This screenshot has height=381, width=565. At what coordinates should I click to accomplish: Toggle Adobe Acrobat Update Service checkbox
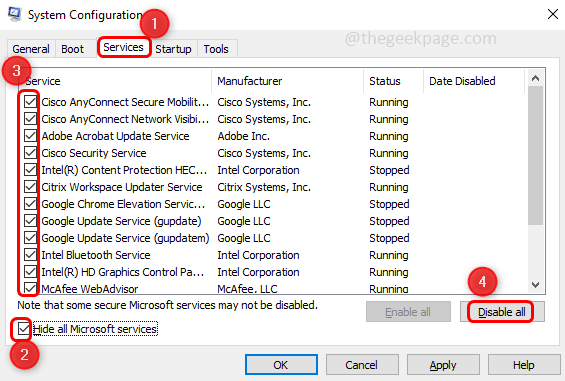pyautogui.click(x=30, y=136)
